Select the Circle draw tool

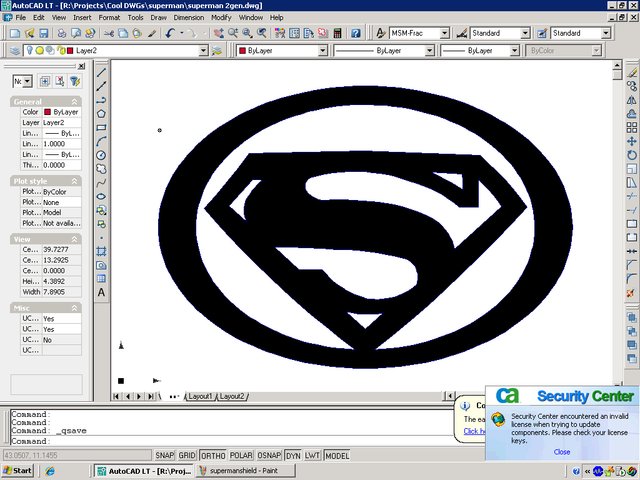pyautogui.click(x=101, y=155)
